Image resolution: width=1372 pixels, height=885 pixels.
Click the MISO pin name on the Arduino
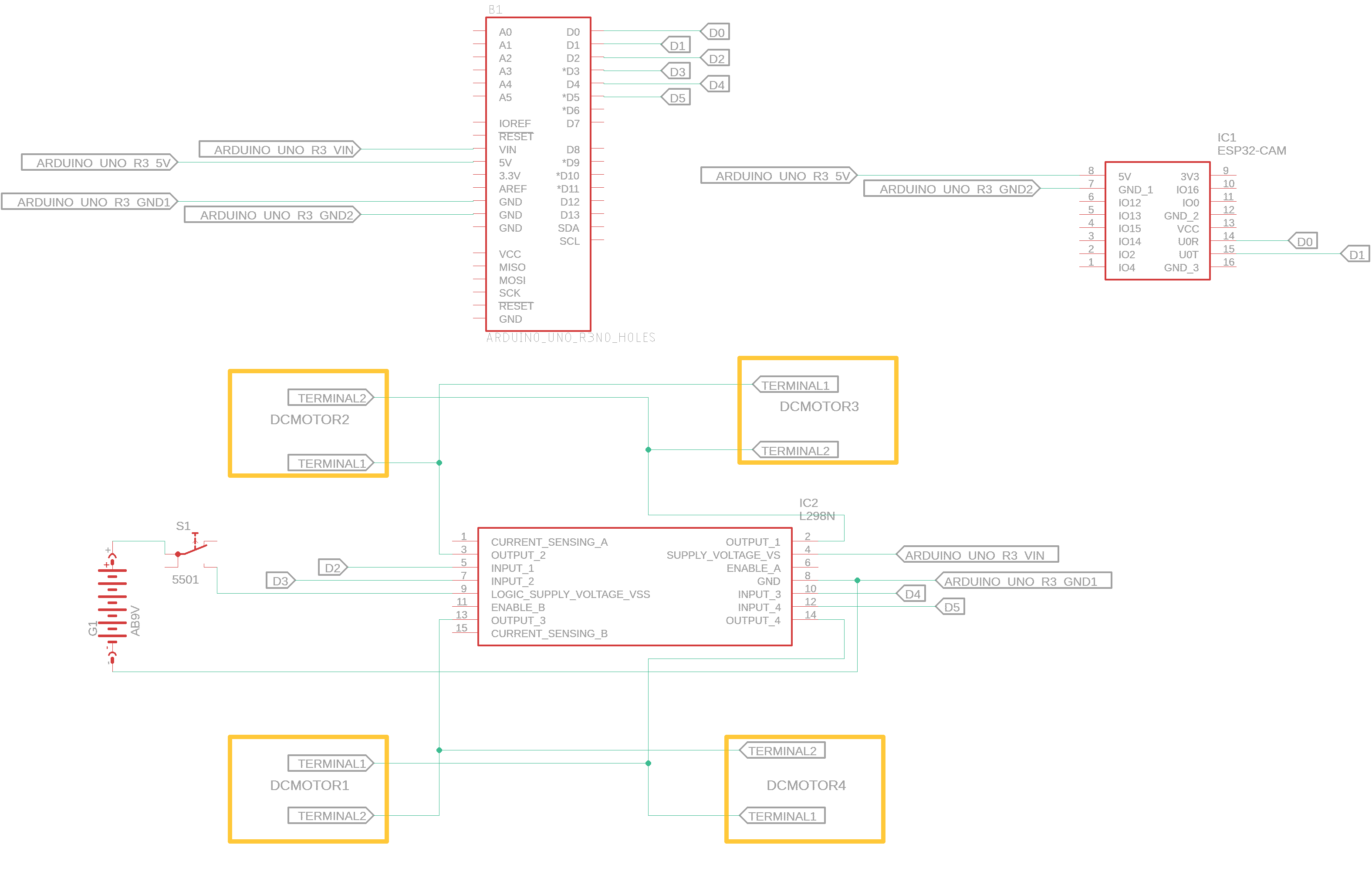512,267
